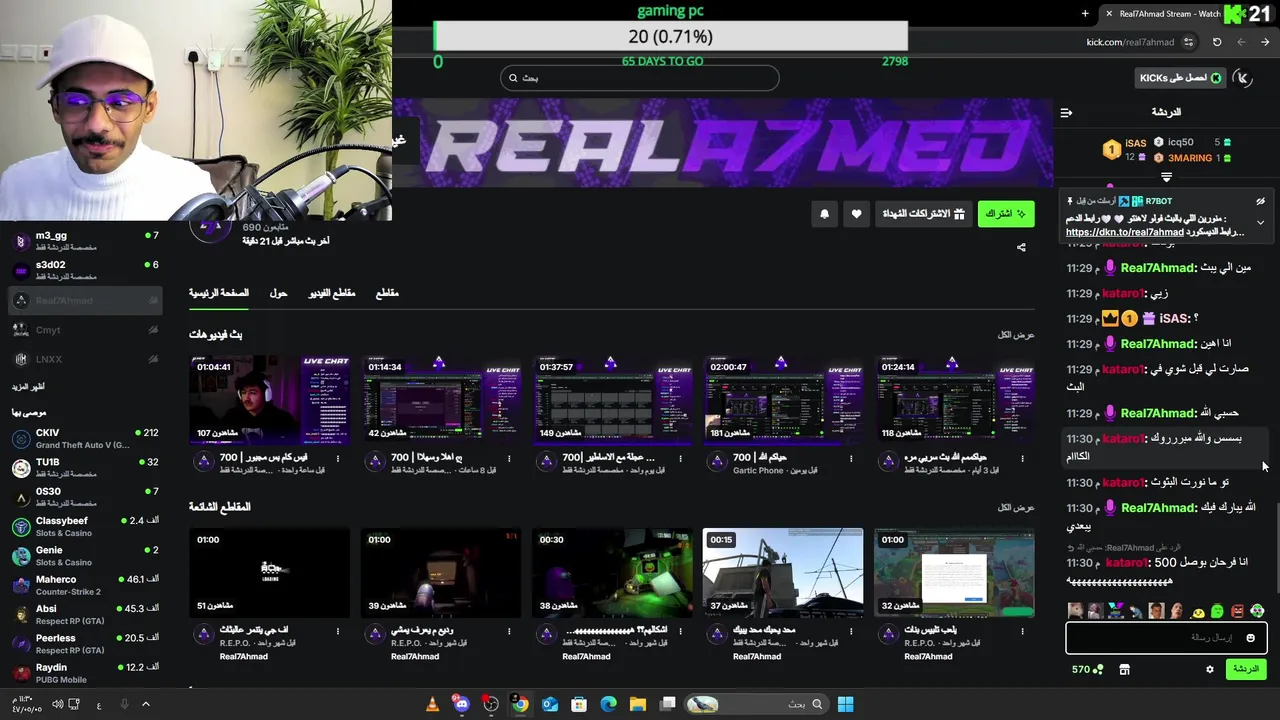
Task: Open the 00:30 clip thumbnail
Action: click(613, 573)
